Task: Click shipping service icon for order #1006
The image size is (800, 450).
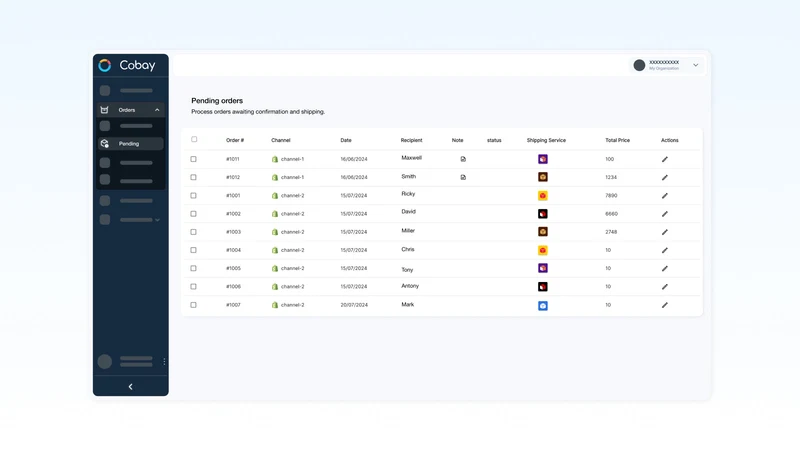Action: [543, 287]
